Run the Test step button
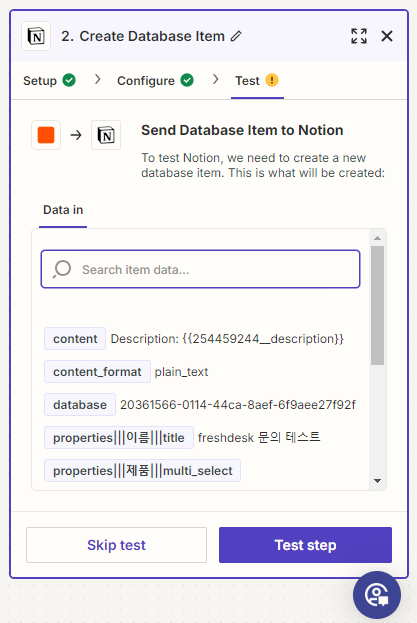The height and width of the screenshot is (623, 417). (305, 545)
